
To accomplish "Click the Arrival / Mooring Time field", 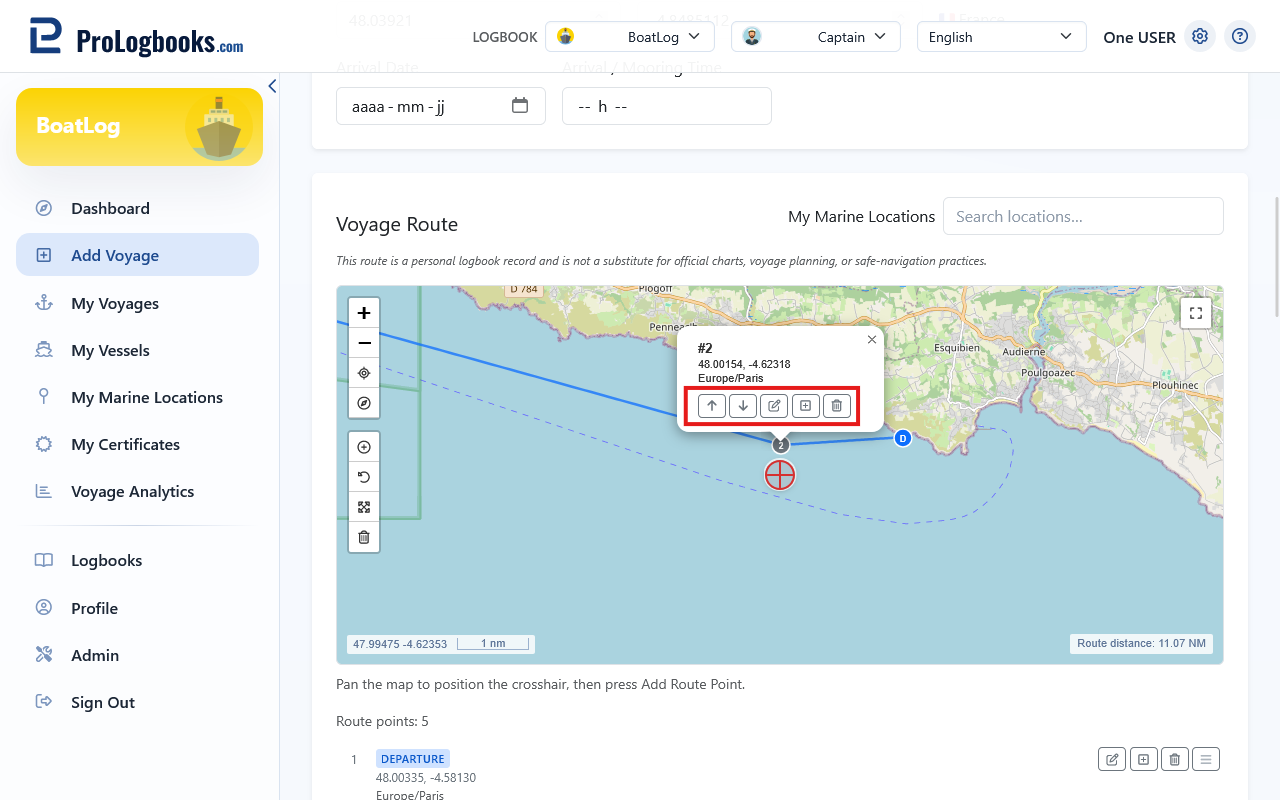I will tap(667, 106).
